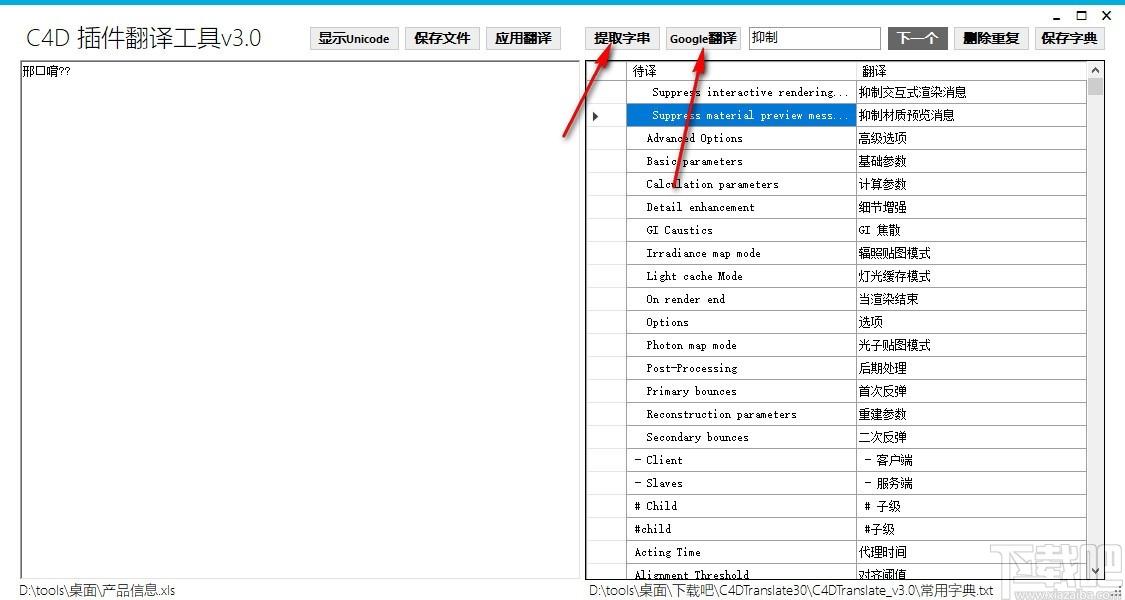Screen dimensions: 1125x600
Task: Select the 'Detail enhancement' cell
Action: pyautogui.click(x=741, y=207)
